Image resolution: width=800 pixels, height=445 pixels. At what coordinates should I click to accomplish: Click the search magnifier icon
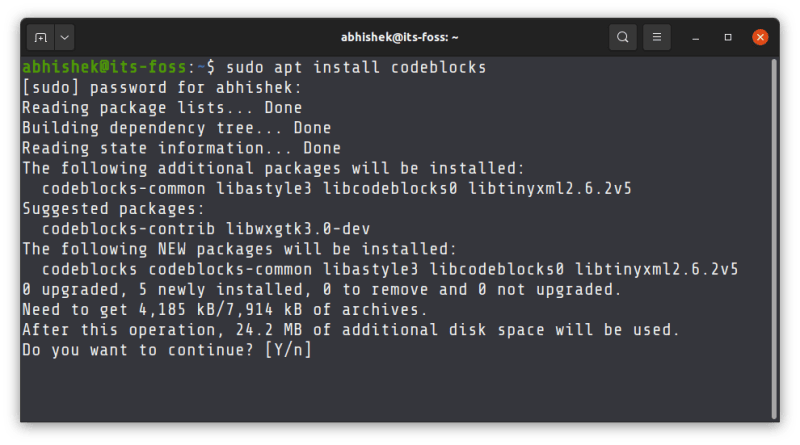pos(623,37)
